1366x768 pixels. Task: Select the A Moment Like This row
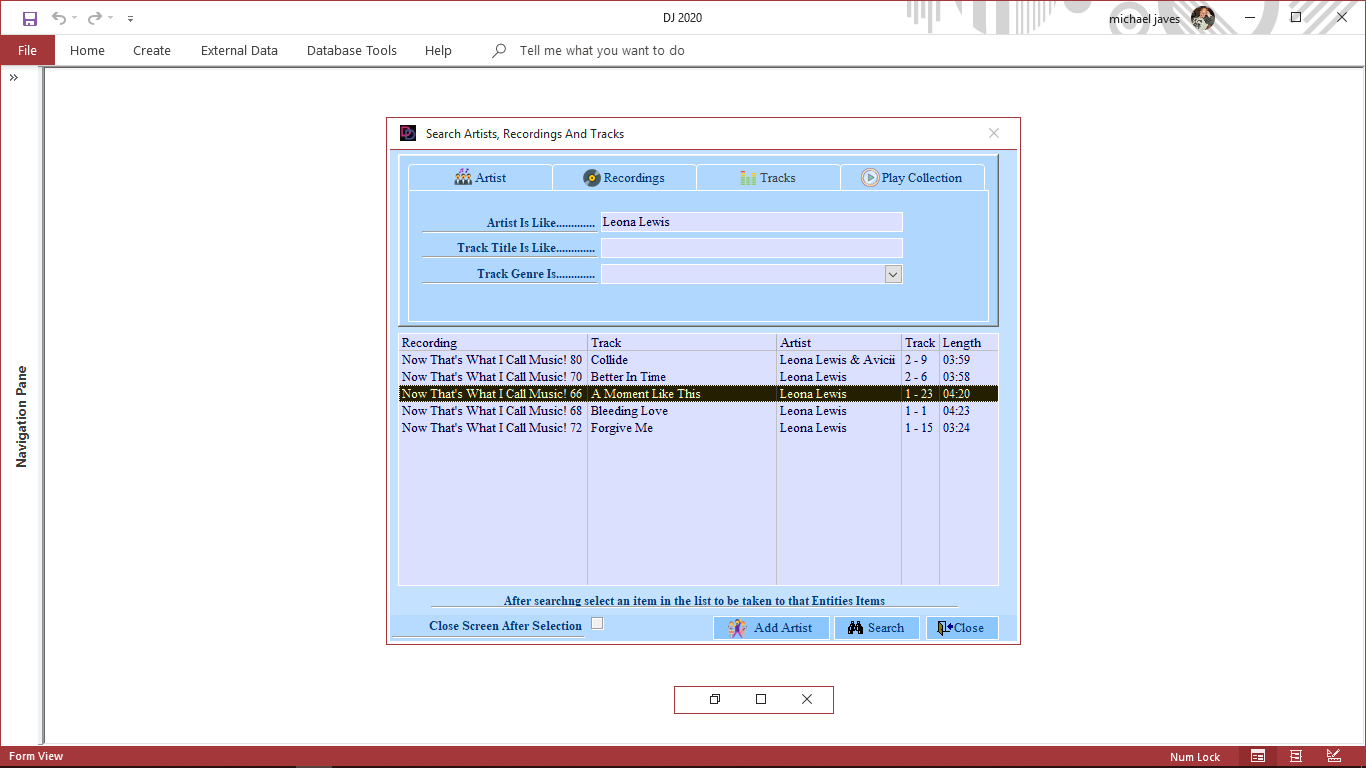(x=698, y=394)
